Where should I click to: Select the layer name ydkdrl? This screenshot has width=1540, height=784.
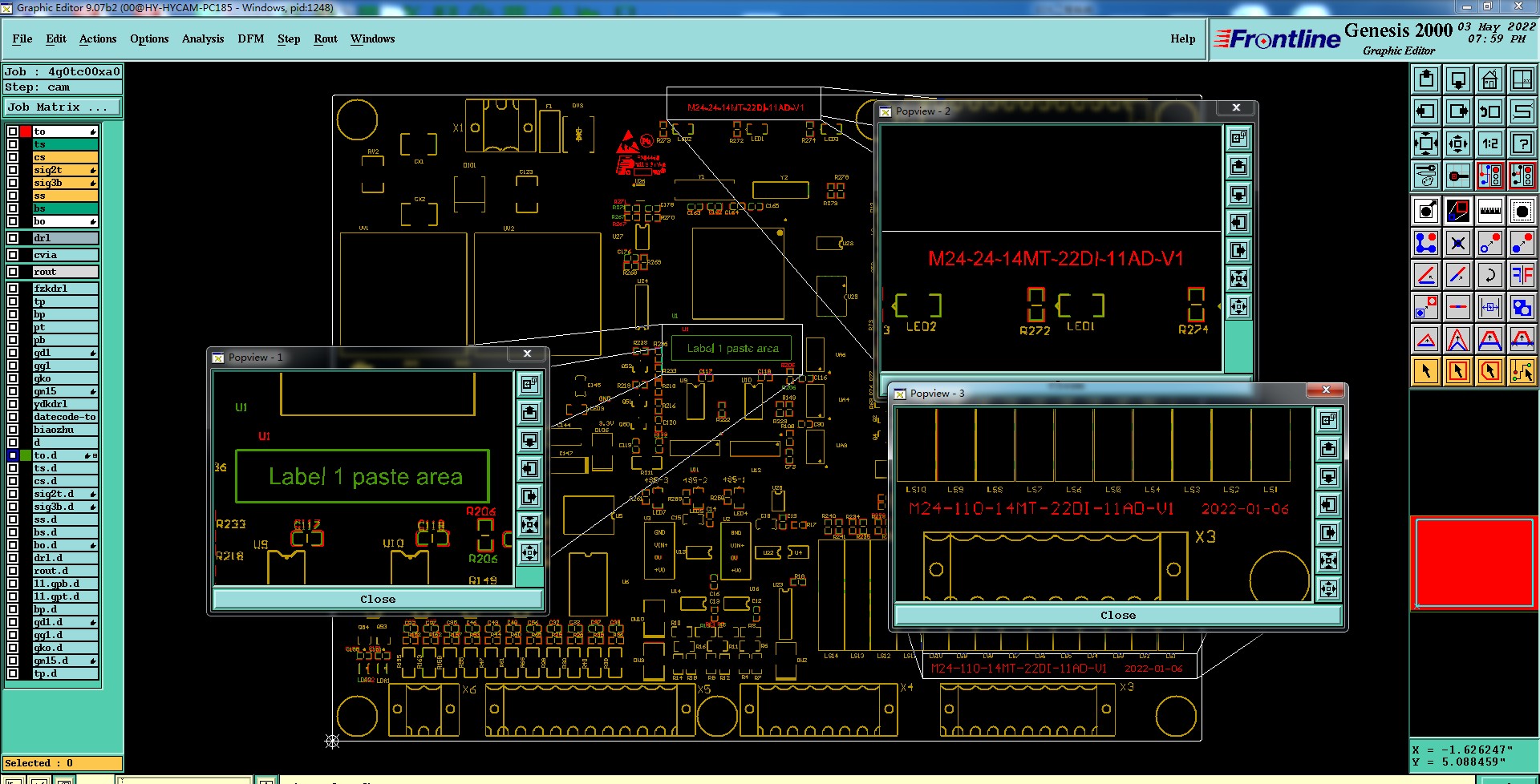(65, 404)
